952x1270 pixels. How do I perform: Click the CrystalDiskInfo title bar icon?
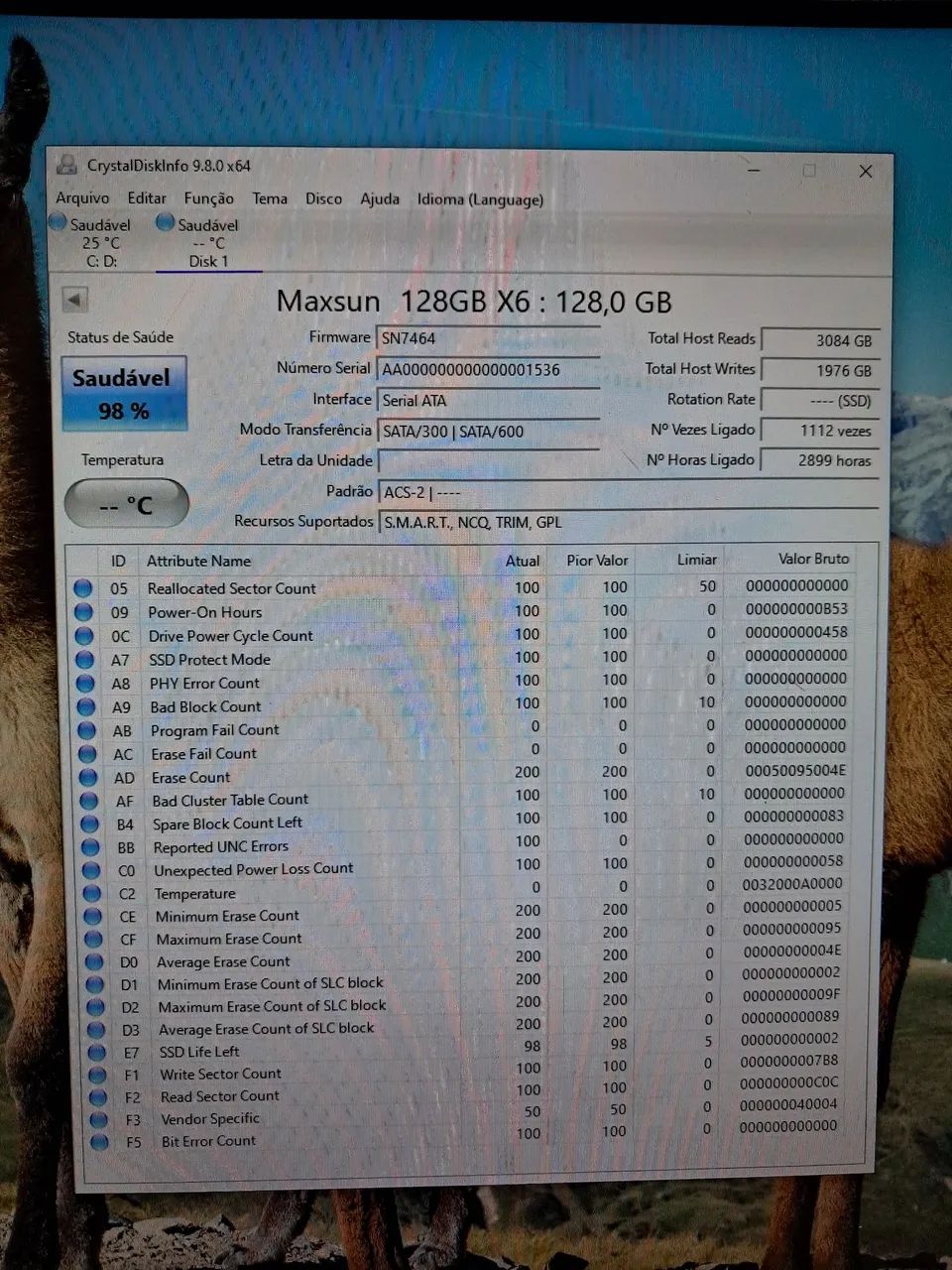pos(66,165)
